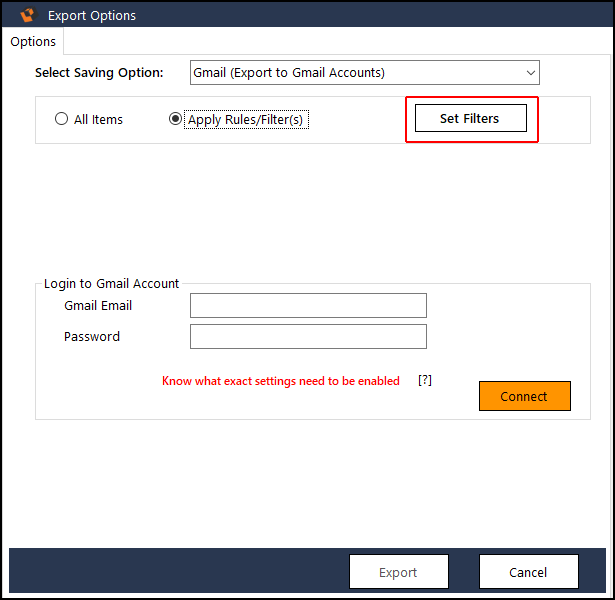Start export with the Export button
The image size is (615, 600).
point(399,572)
